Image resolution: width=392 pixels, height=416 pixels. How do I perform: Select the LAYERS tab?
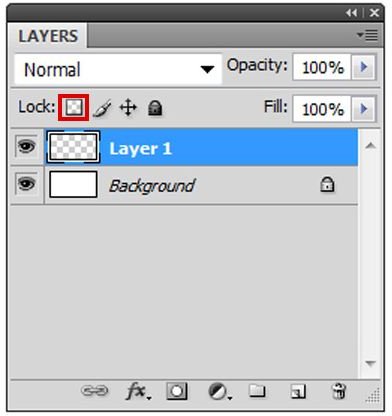click(48, 36)
